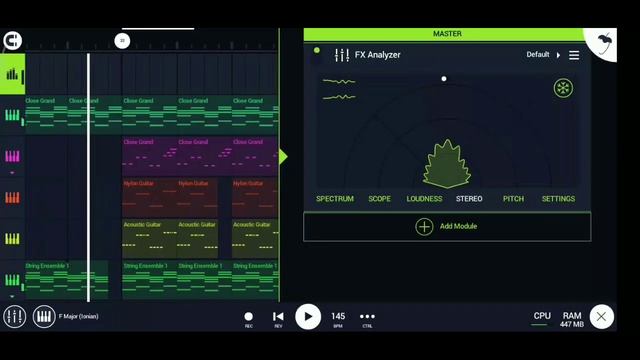Select the first green Close Grand clip
This screenshot has height=360, width=640.
[46, 115]
